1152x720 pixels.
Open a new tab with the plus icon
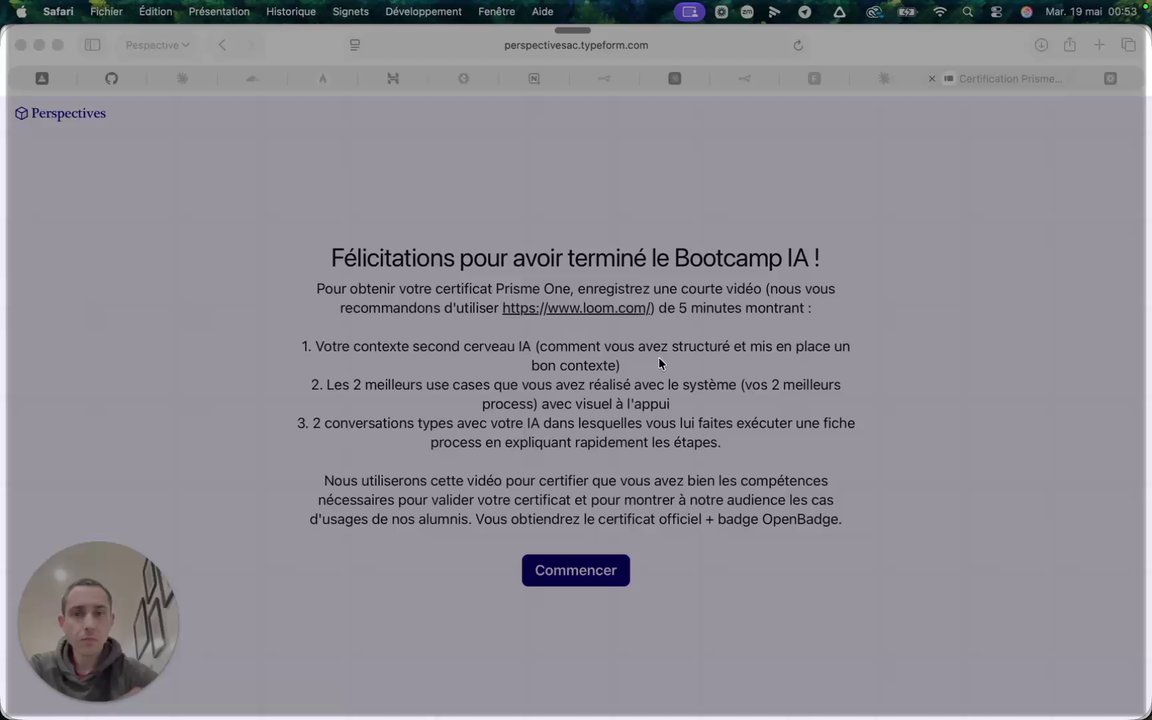[x=1099, y=45]
